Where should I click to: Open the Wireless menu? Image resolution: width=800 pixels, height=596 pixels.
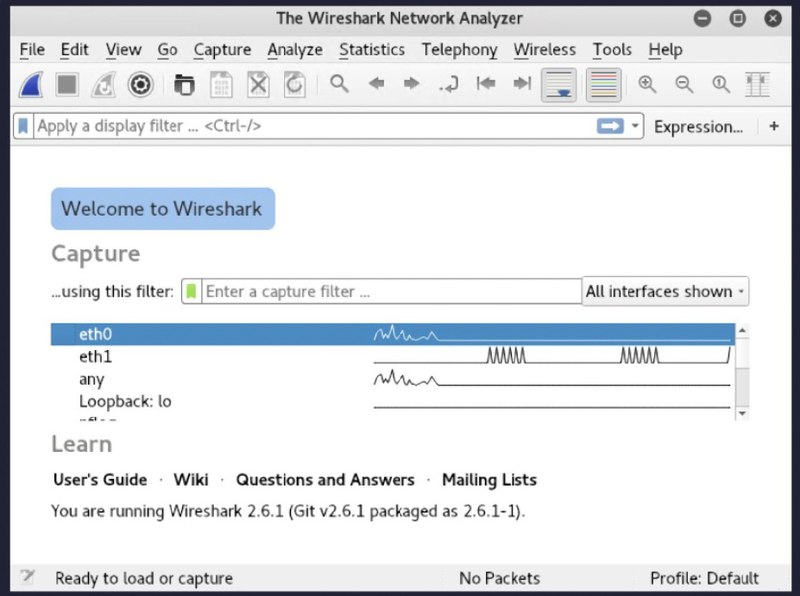(x=544, y=49)
